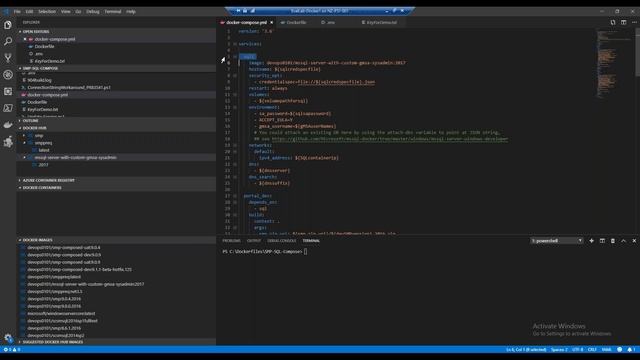Open the Terminal menu
The width and height of the screenshot is (640, 360).
pyautogui.click(x=113, y=11)
